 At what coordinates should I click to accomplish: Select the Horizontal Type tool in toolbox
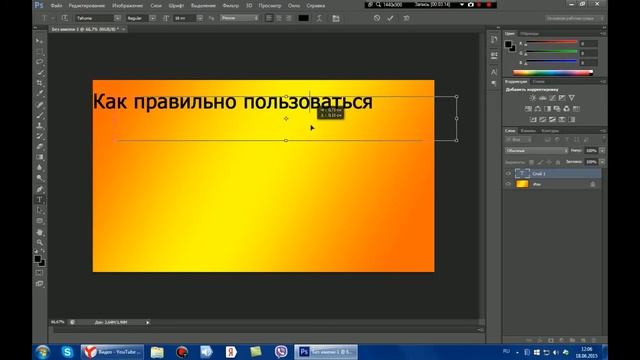tap(40, 200)
